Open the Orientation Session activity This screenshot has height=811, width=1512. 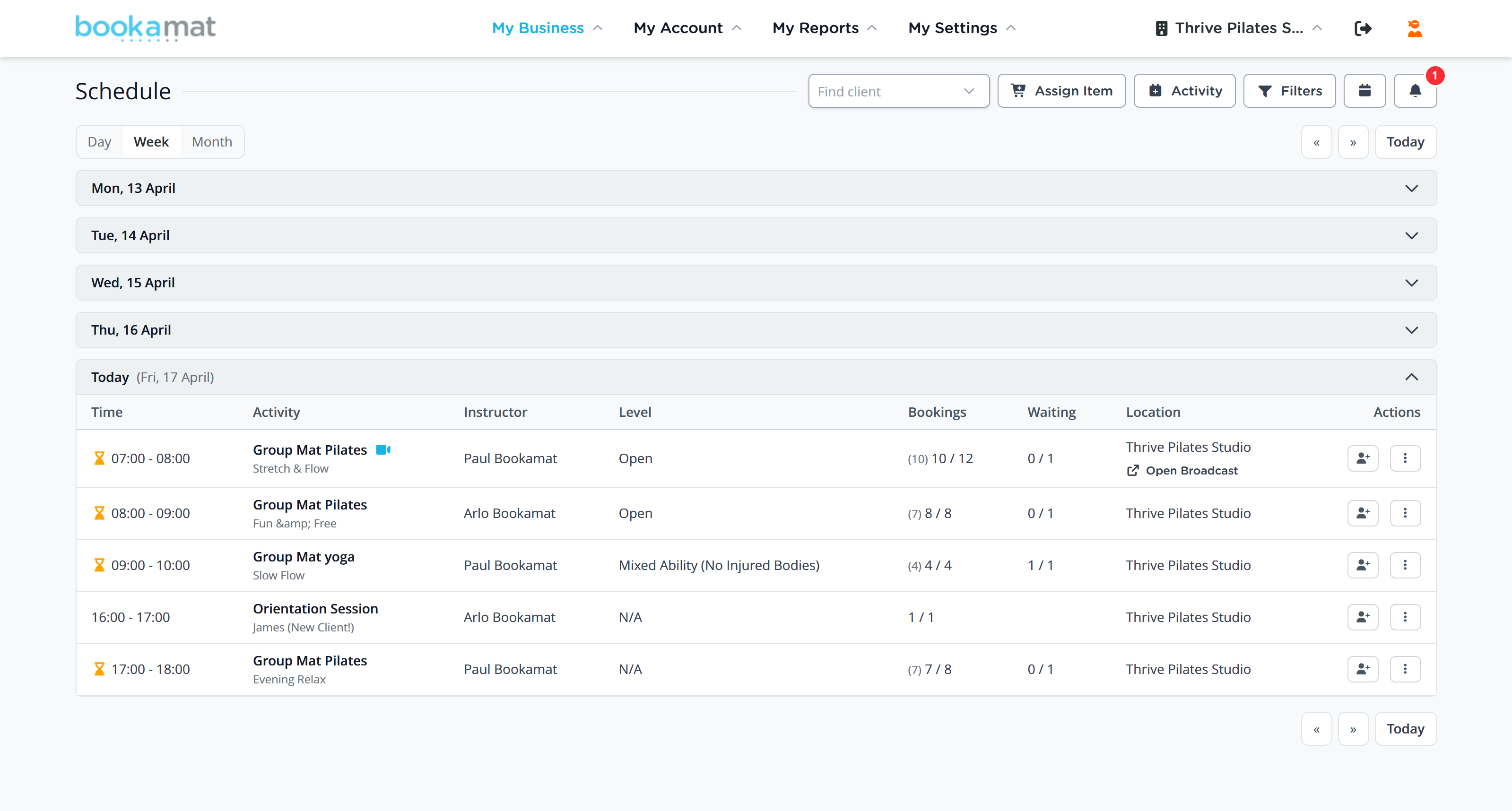pyautogui.click(x=315, y=609)
